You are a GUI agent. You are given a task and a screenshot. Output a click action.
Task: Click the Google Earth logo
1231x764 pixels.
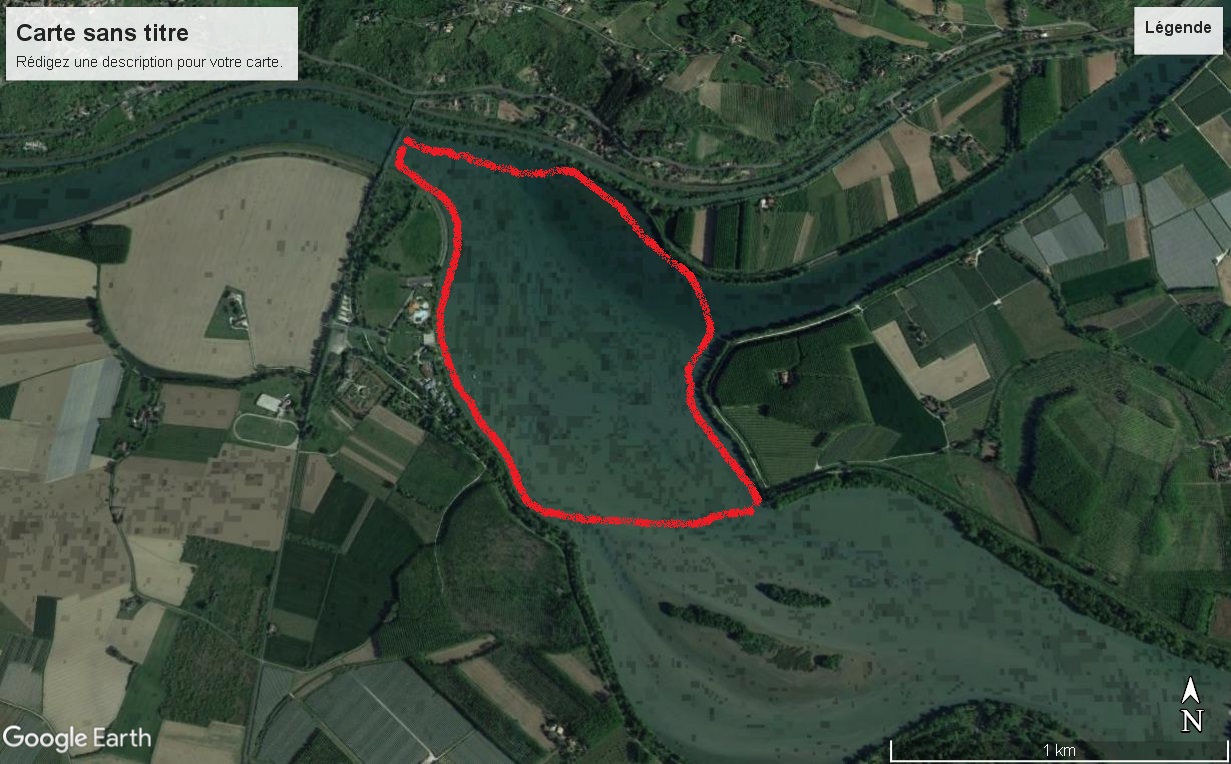click(x=77, y=739)
